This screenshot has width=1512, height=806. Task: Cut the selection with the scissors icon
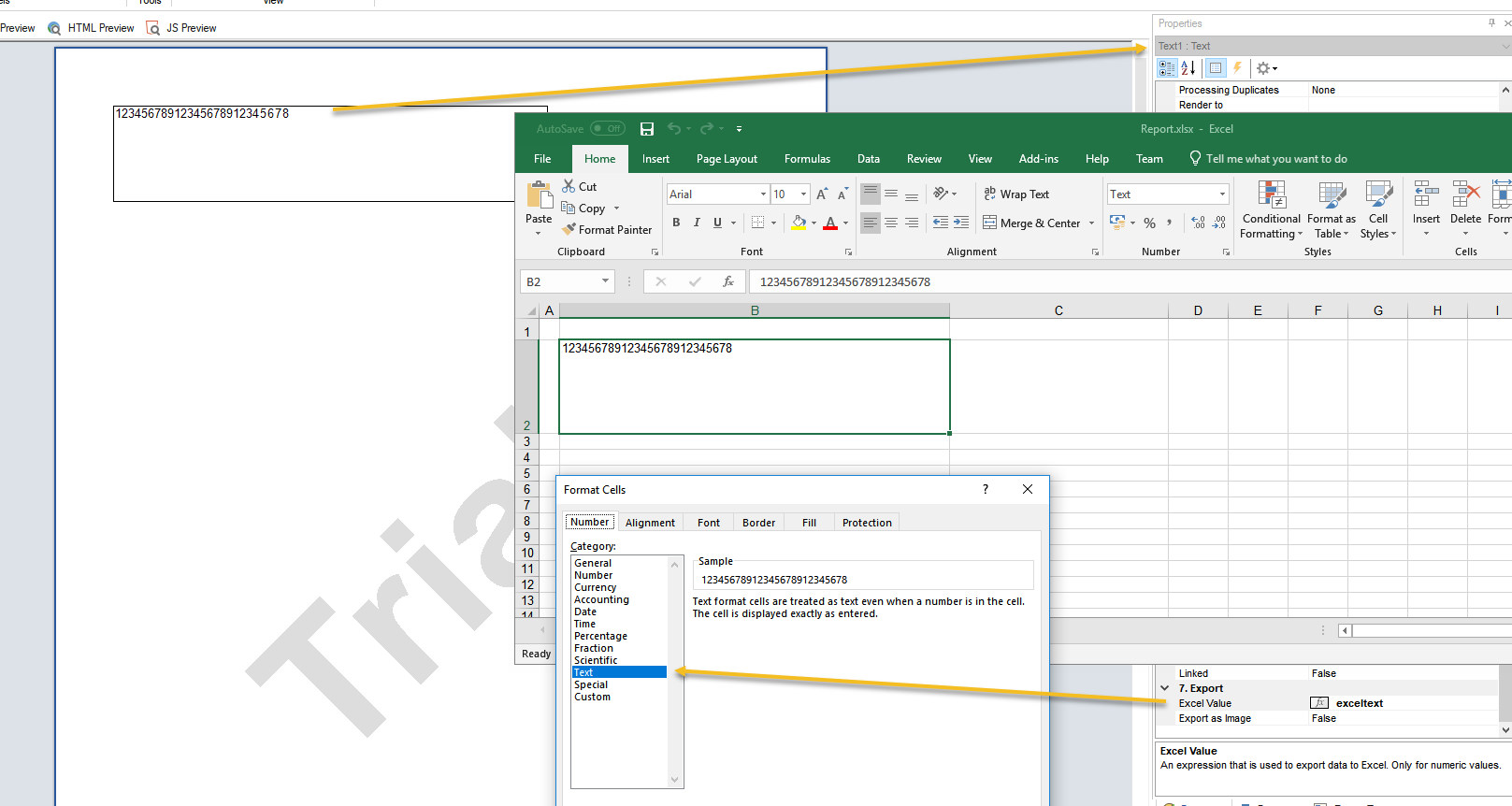coord(569,186)
